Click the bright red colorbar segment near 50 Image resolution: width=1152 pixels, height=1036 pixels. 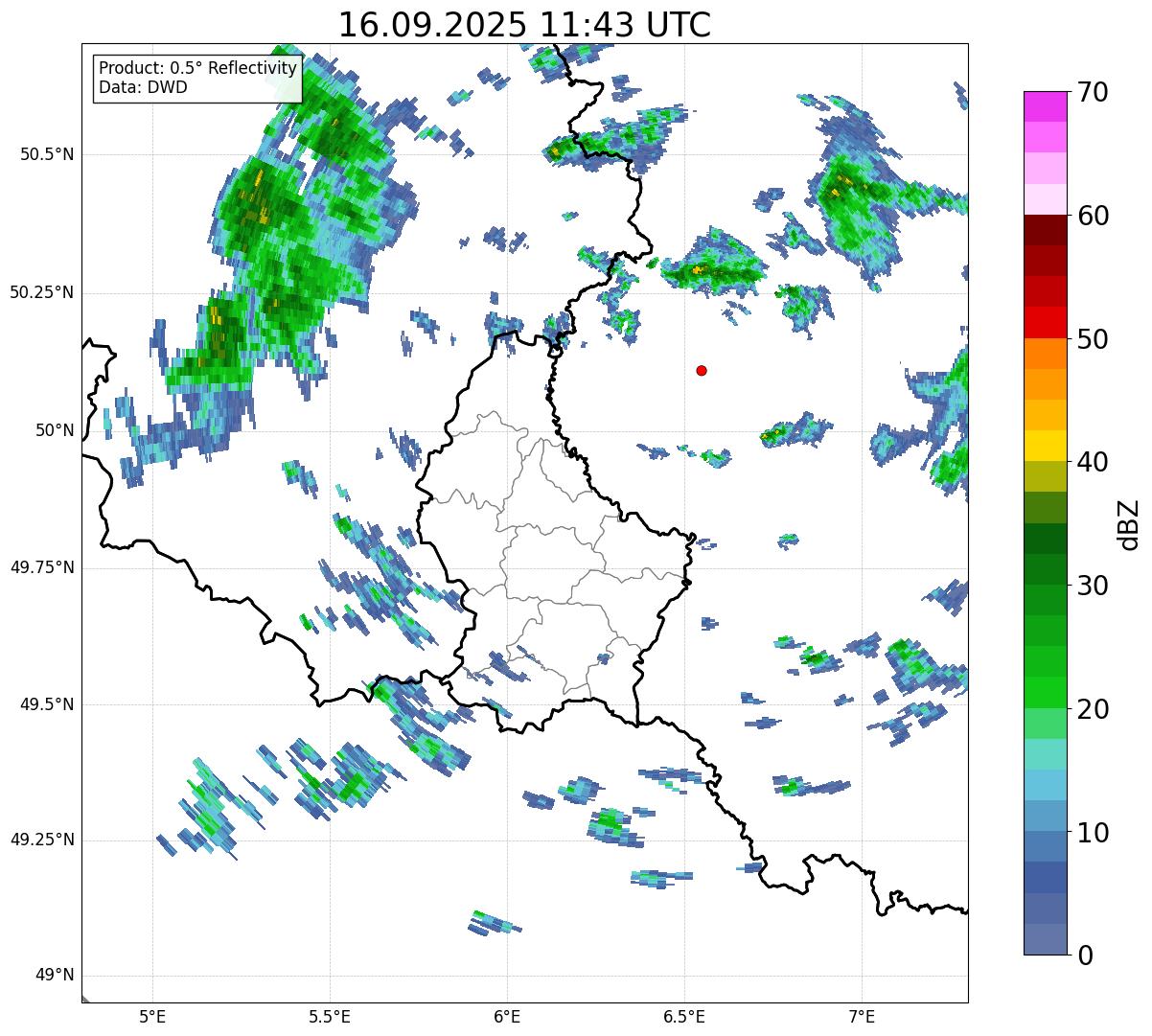pos(1045,322)
